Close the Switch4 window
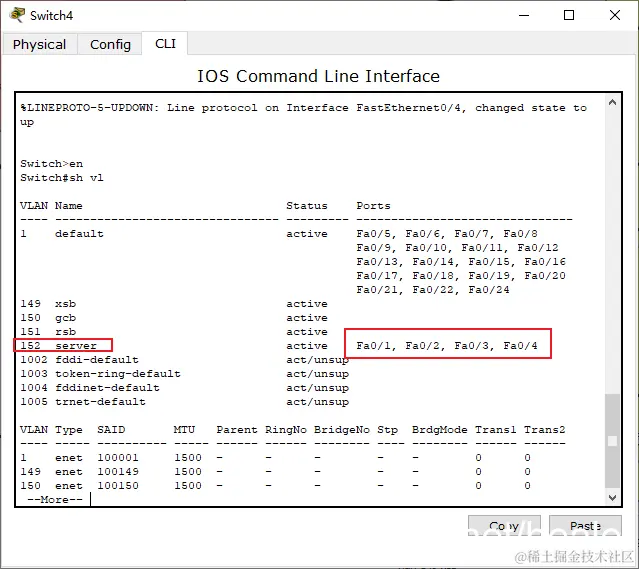 pos(615,15)
